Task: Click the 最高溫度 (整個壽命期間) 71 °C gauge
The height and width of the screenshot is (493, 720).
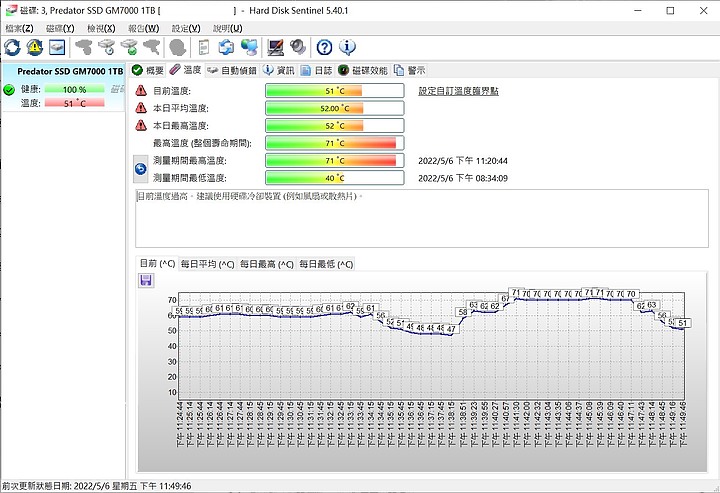Action: click(335, 143)
